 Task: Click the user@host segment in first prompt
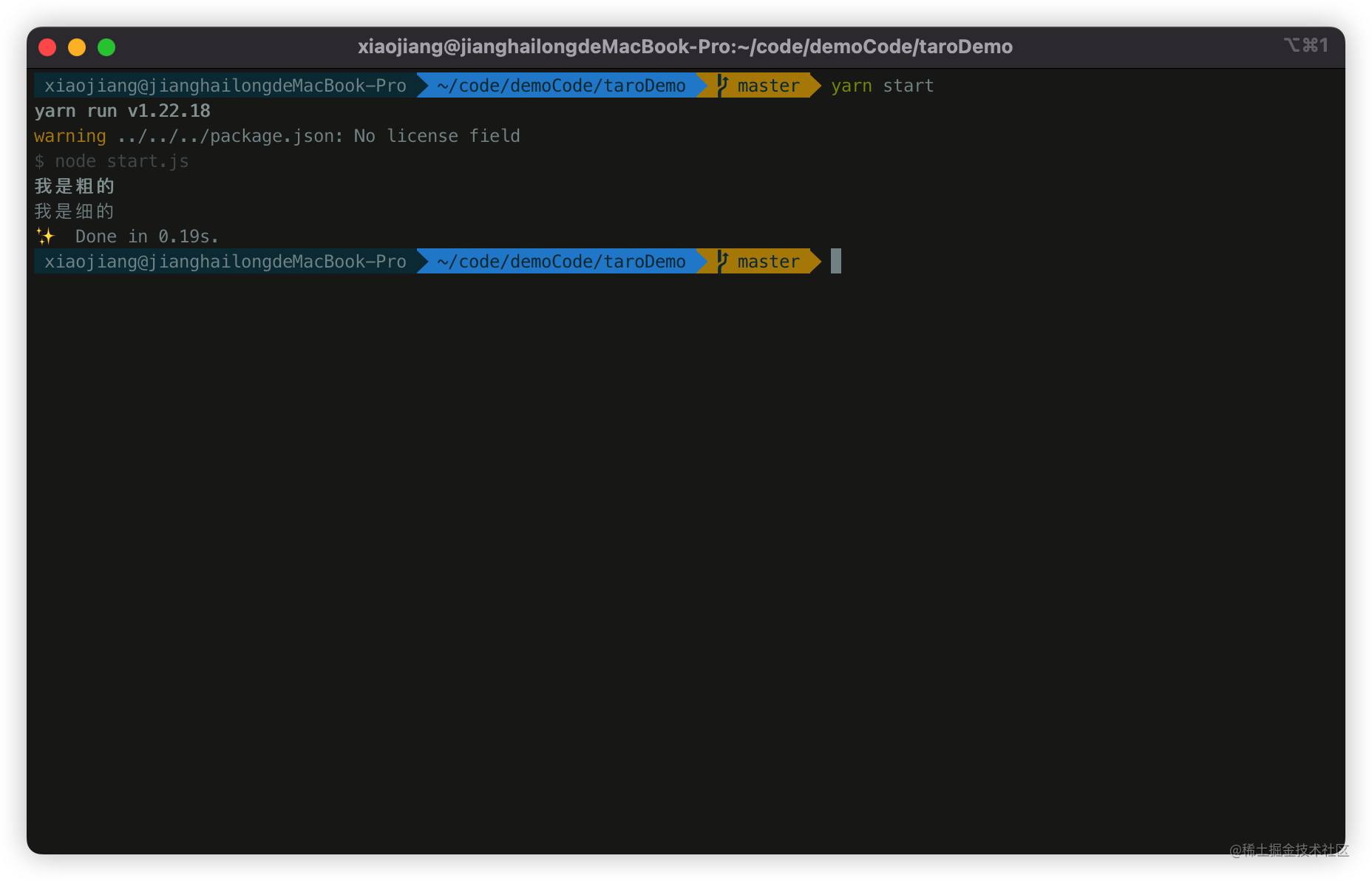225,86
